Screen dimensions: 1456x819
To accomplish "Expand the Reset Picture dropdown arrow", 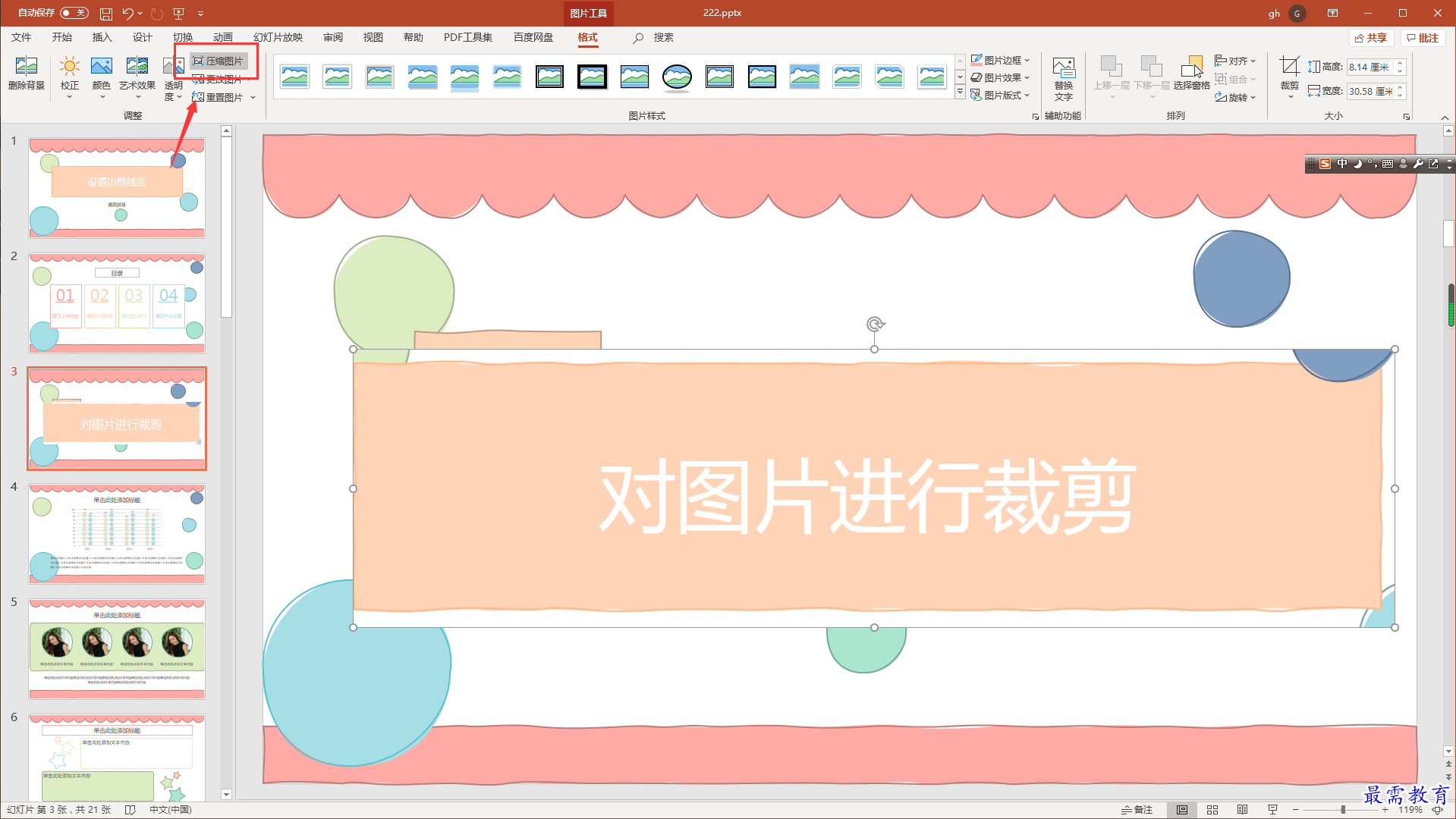I will pos(253,97).
